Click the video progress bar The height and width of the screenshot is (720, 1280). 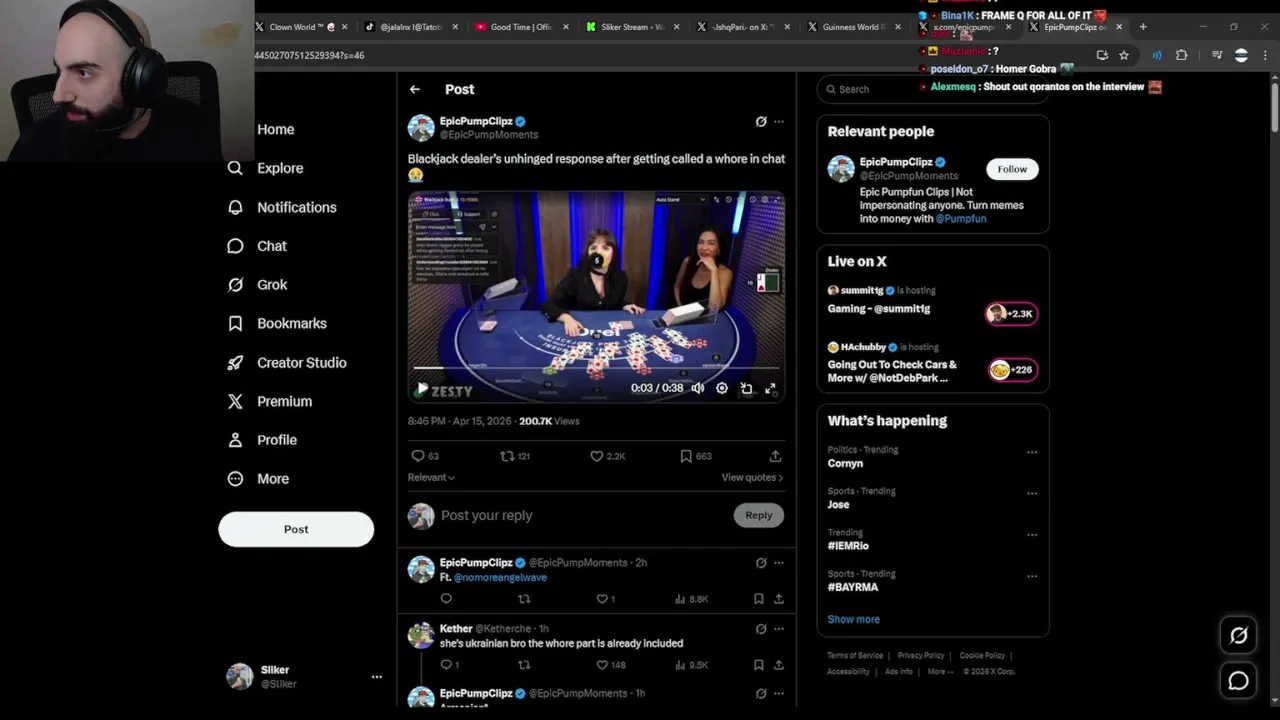(596, 368)
